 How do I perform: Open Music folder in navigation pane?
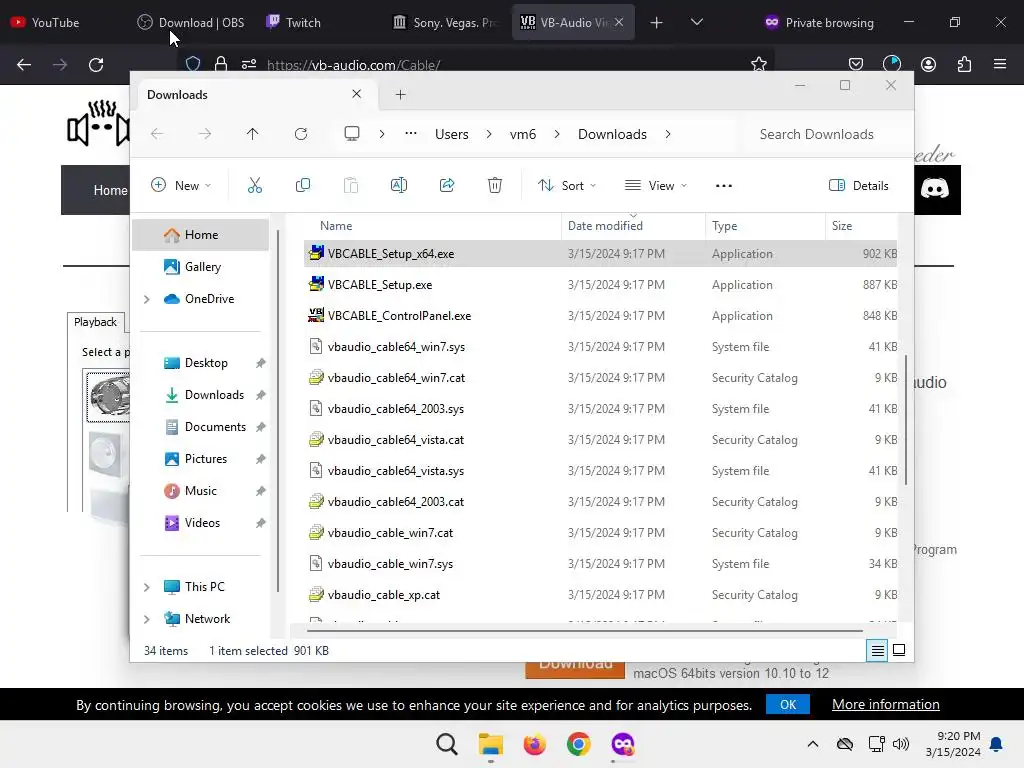[201, 490]
